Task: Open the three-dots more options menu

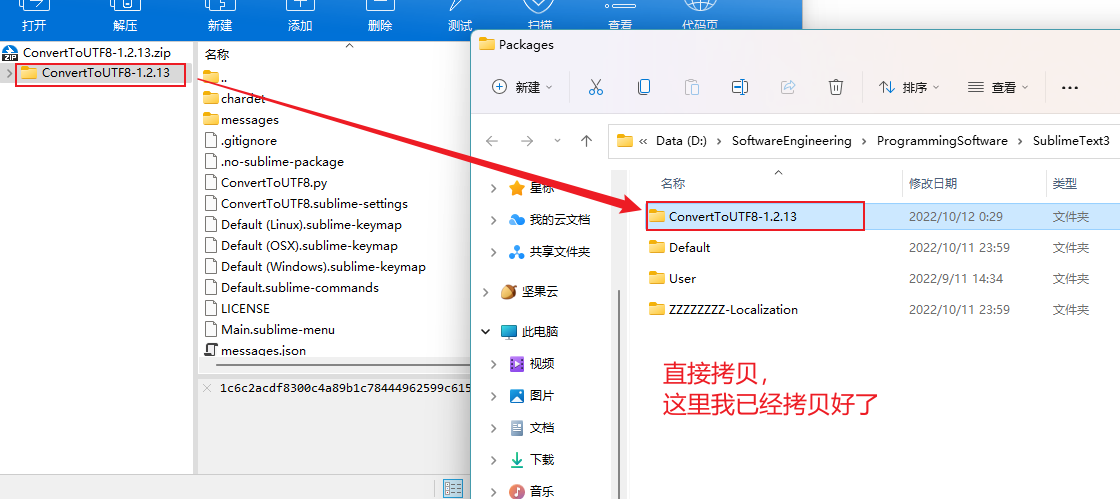Action: tap(1069, 87)
